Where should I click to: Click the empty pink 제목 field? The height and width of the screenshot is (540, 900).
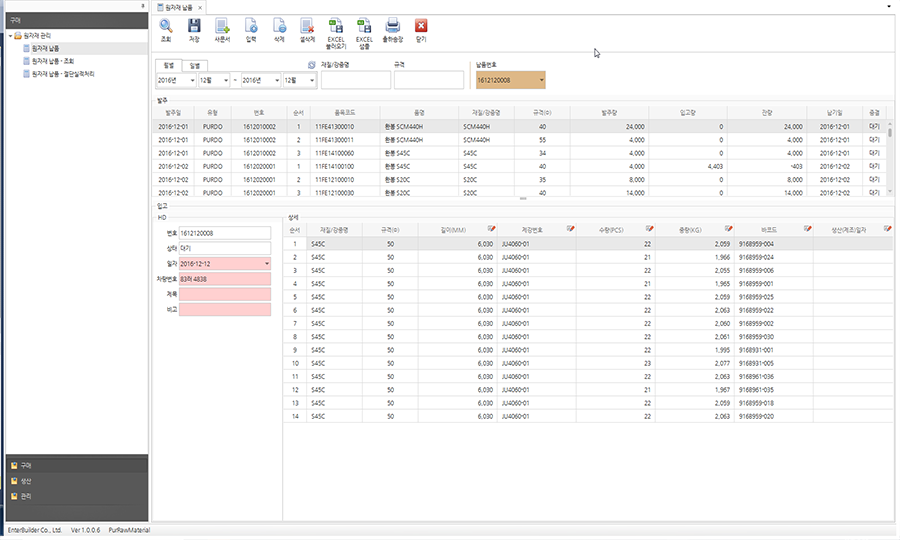pyautogui.click(x=224, y=294)
